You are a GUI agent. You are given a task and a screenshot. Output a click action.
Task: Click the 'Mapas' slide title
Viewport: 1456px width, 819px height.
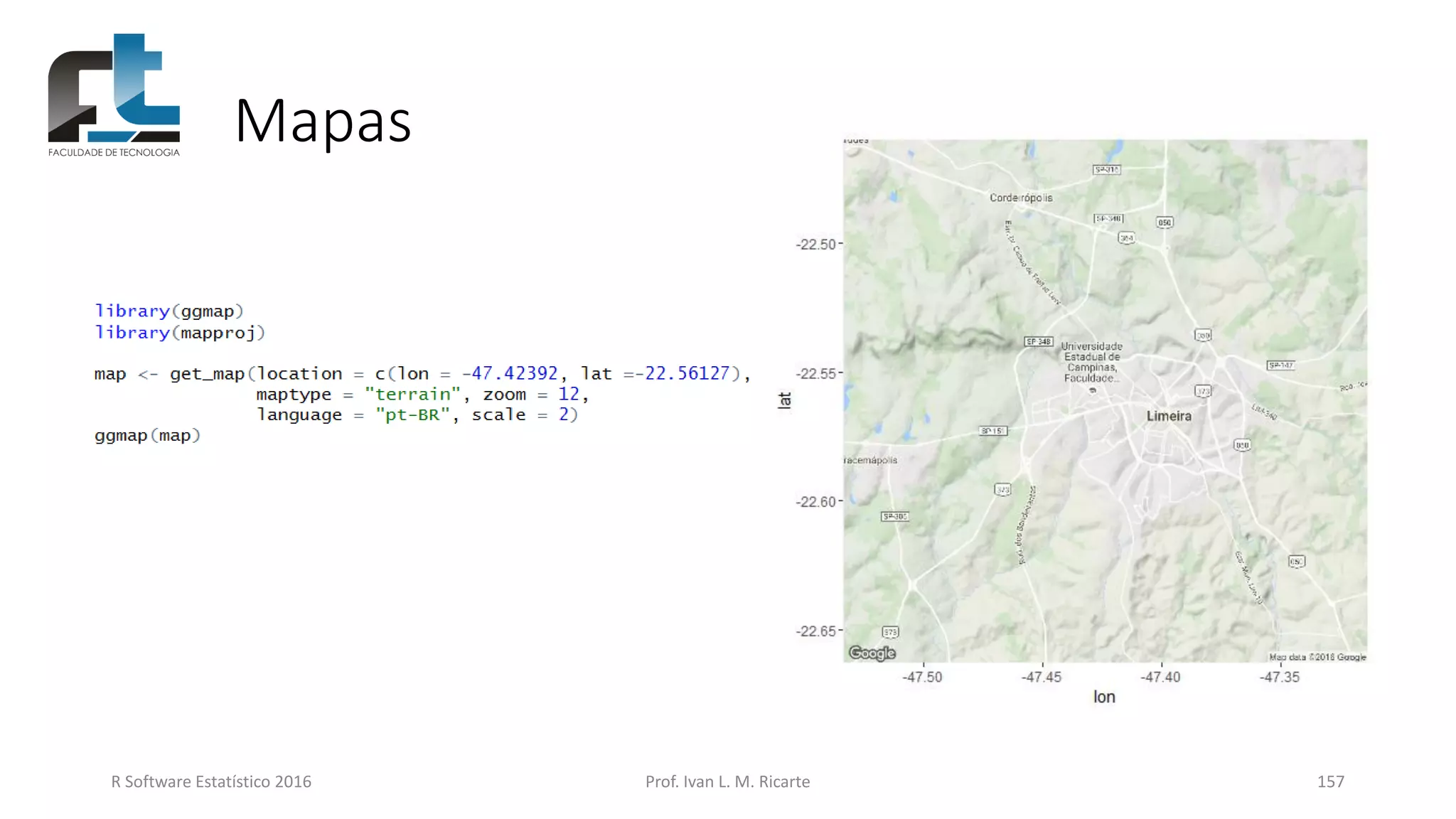(323, 122)
